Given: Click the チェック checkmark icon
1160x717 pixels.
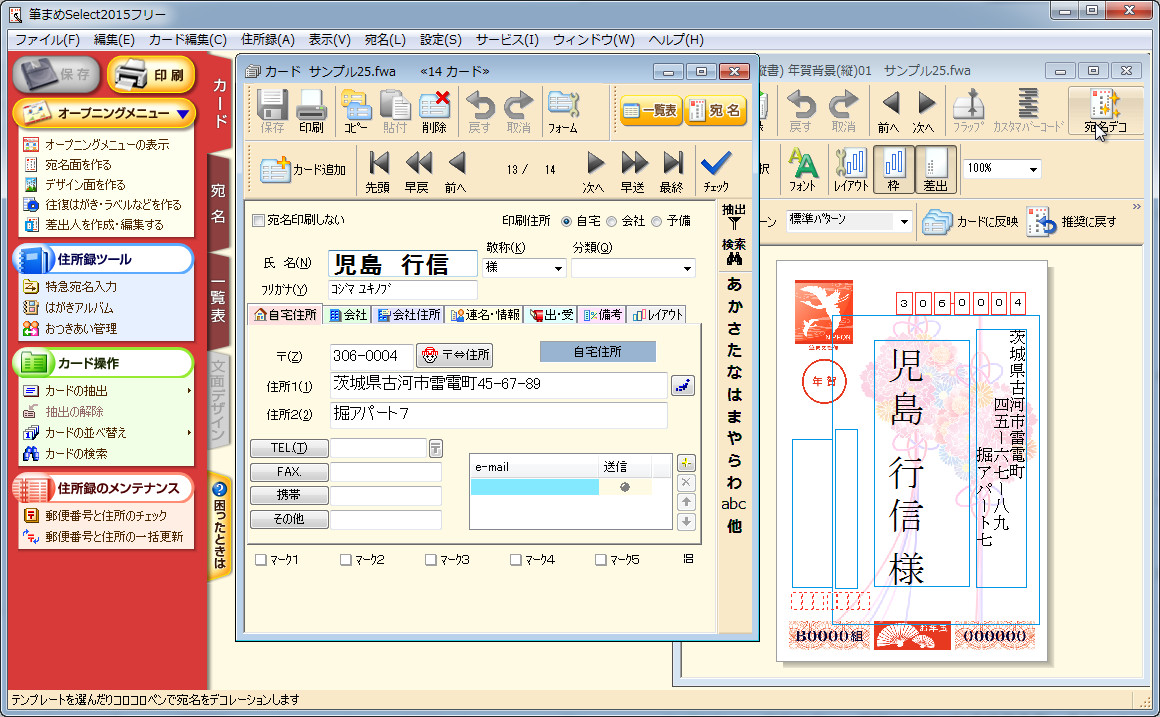Looking at the screenshot, I should pos(715,172).
